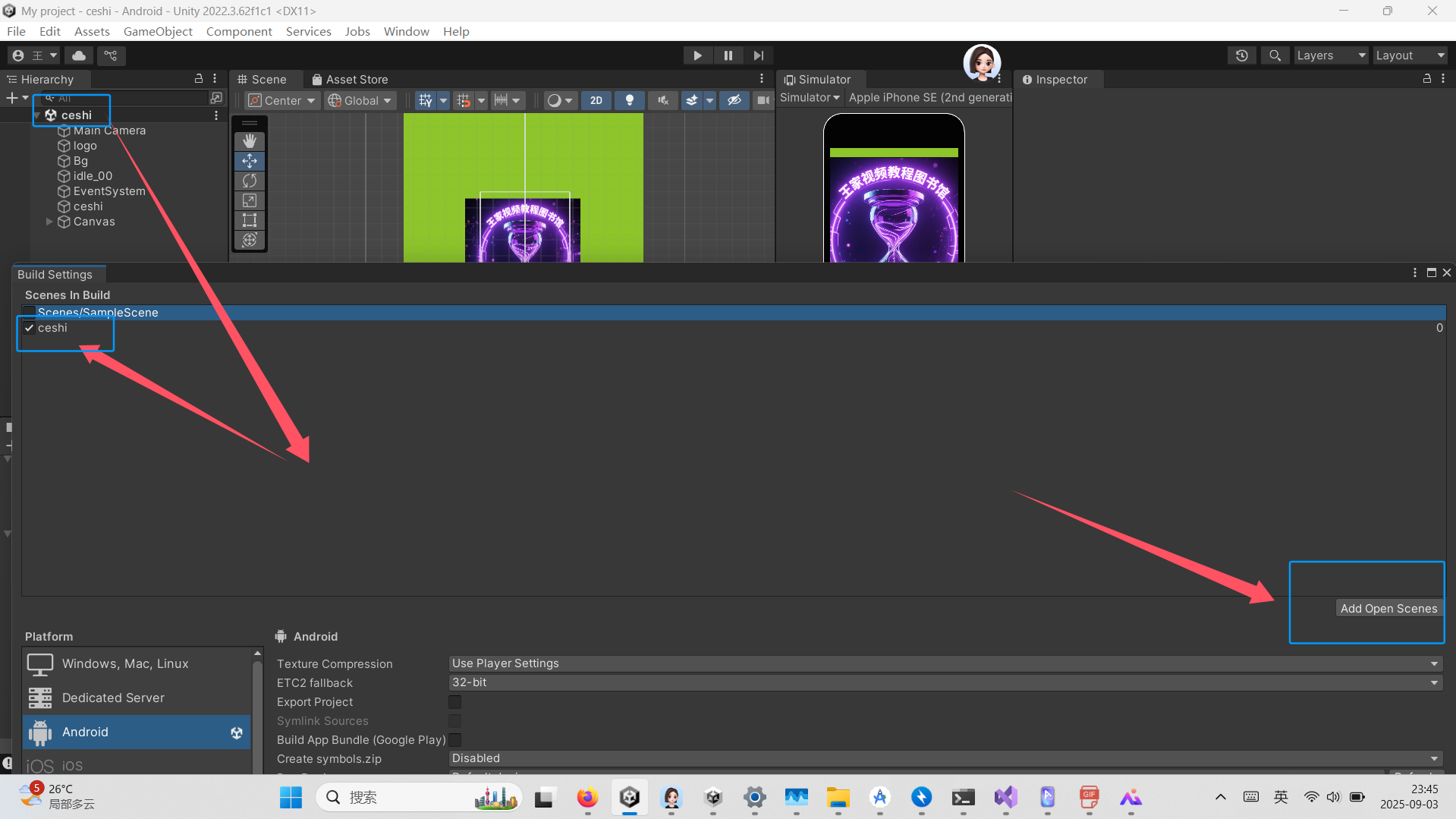Open the Window menu
1456x819 pixels.
coord(406,31)
